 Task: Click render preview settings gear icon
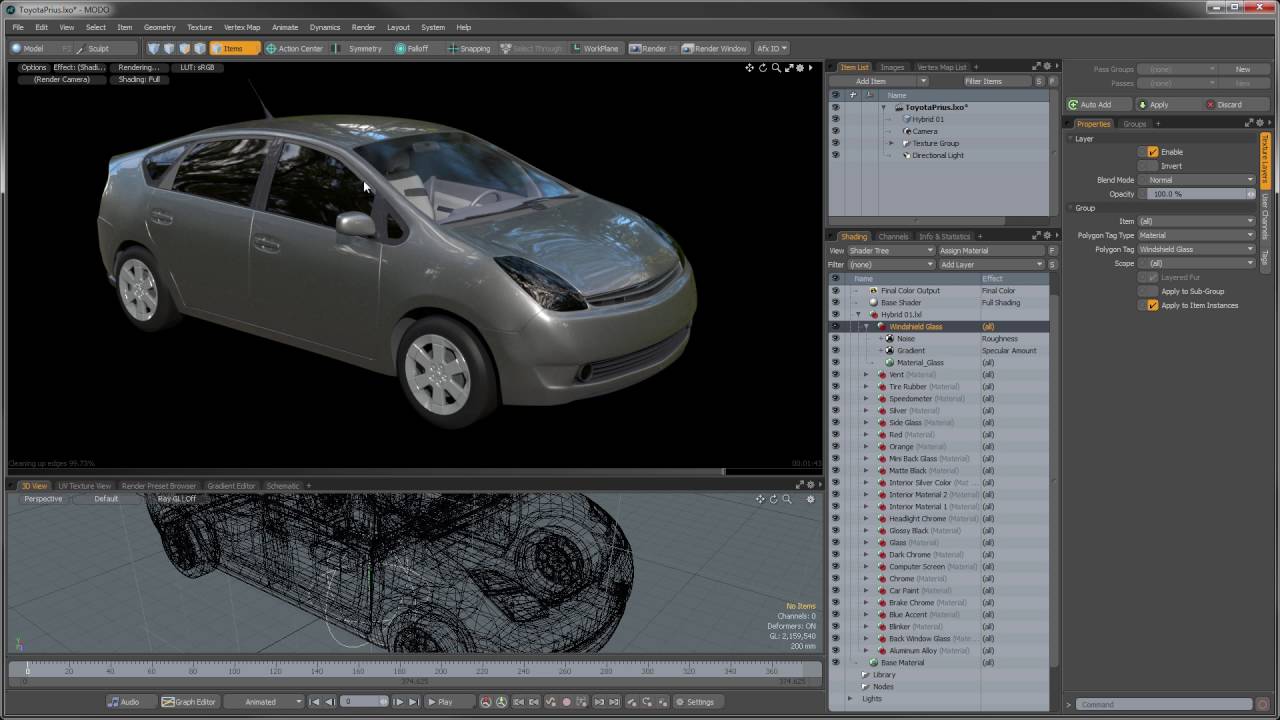pyautogui.click(x=800, y=68)
